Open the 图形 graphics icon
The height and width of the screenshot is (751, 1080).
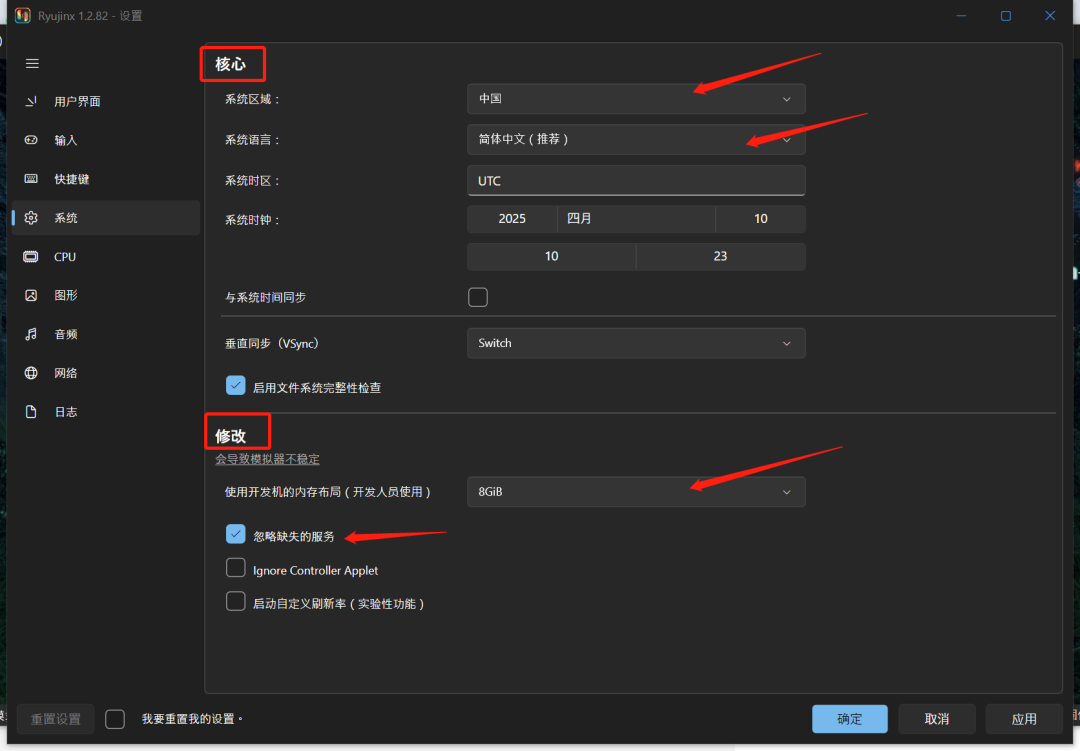[x=32, y=296]
